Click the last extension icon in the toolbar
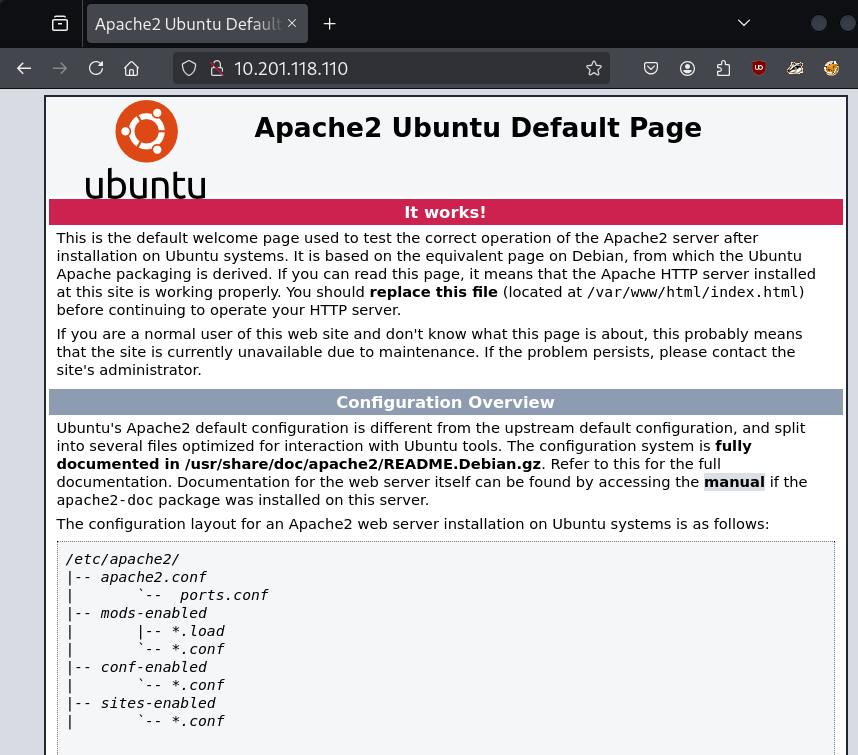The height and width of the screenshot is (755, 858). click(x=831, y=68)
